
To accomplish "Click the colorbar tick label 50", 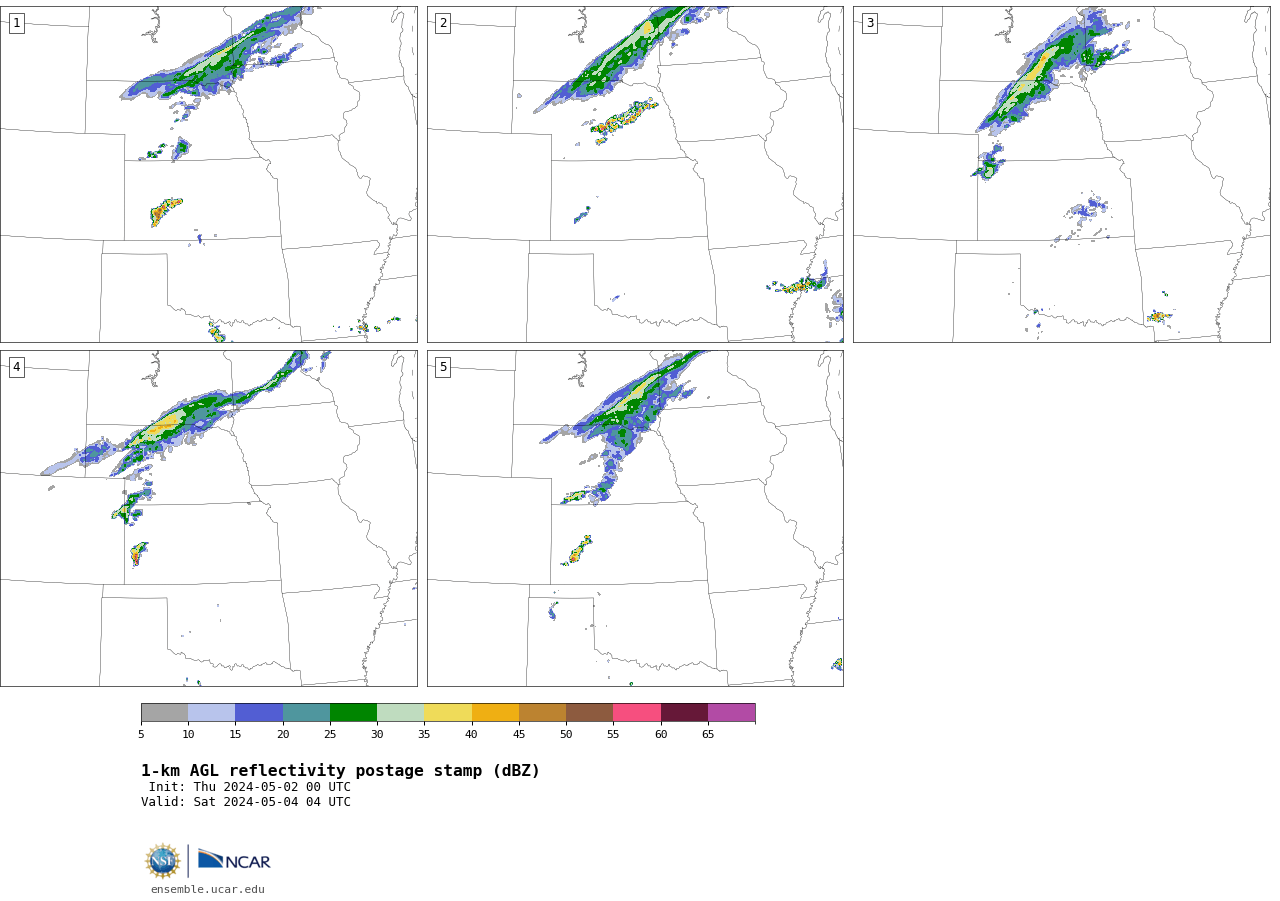I will [566, 734].
